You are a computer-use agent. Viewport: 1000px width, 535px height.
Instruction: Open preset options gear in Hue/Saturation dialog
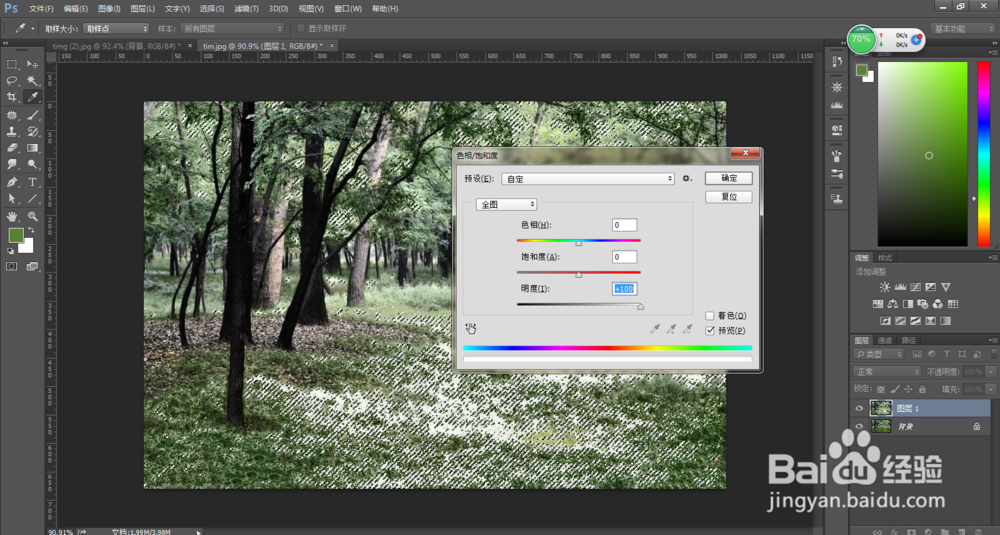click(687, 179)
